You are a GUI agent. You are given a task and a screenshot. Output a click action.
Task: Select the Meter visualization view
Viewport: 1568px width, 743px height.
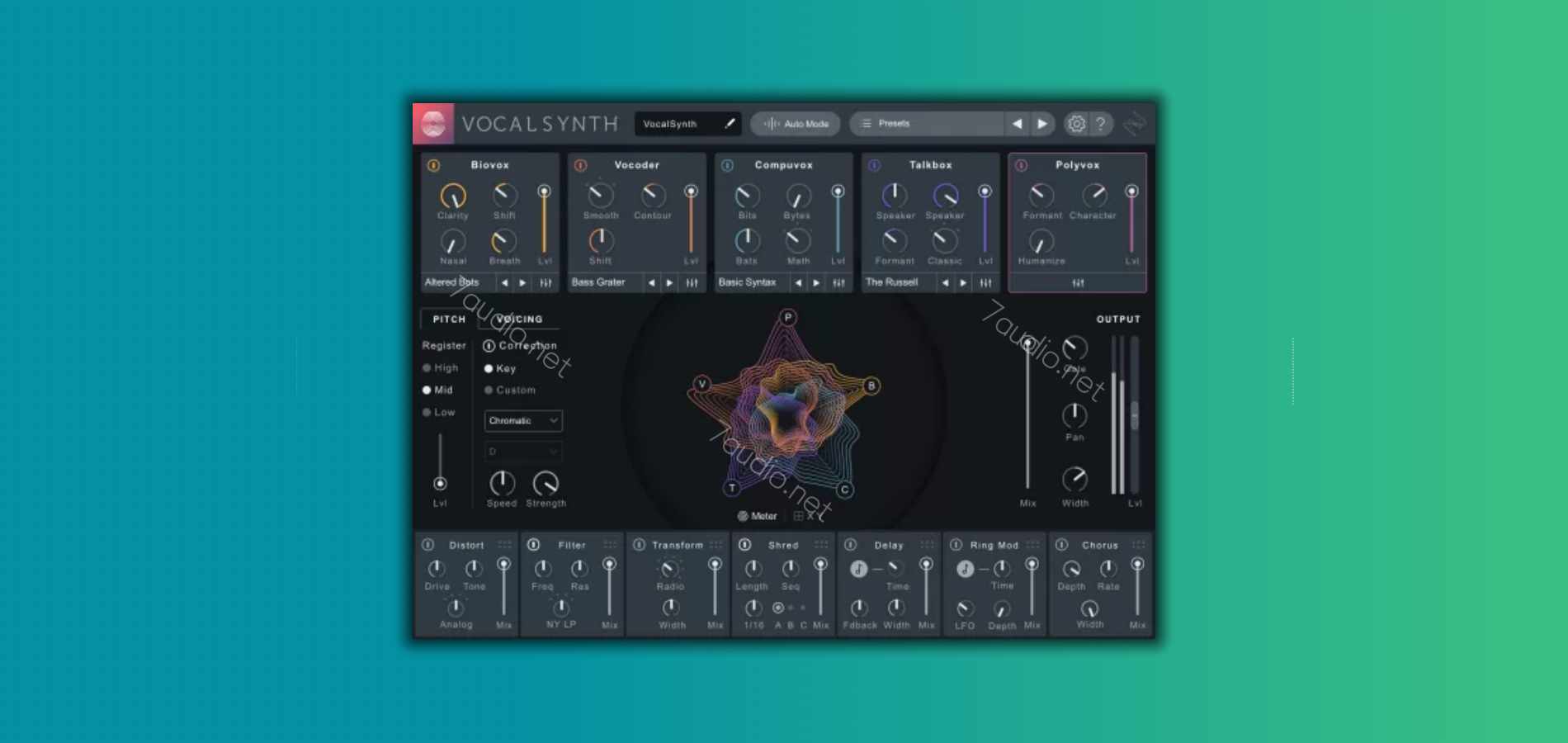coord(757,516)
